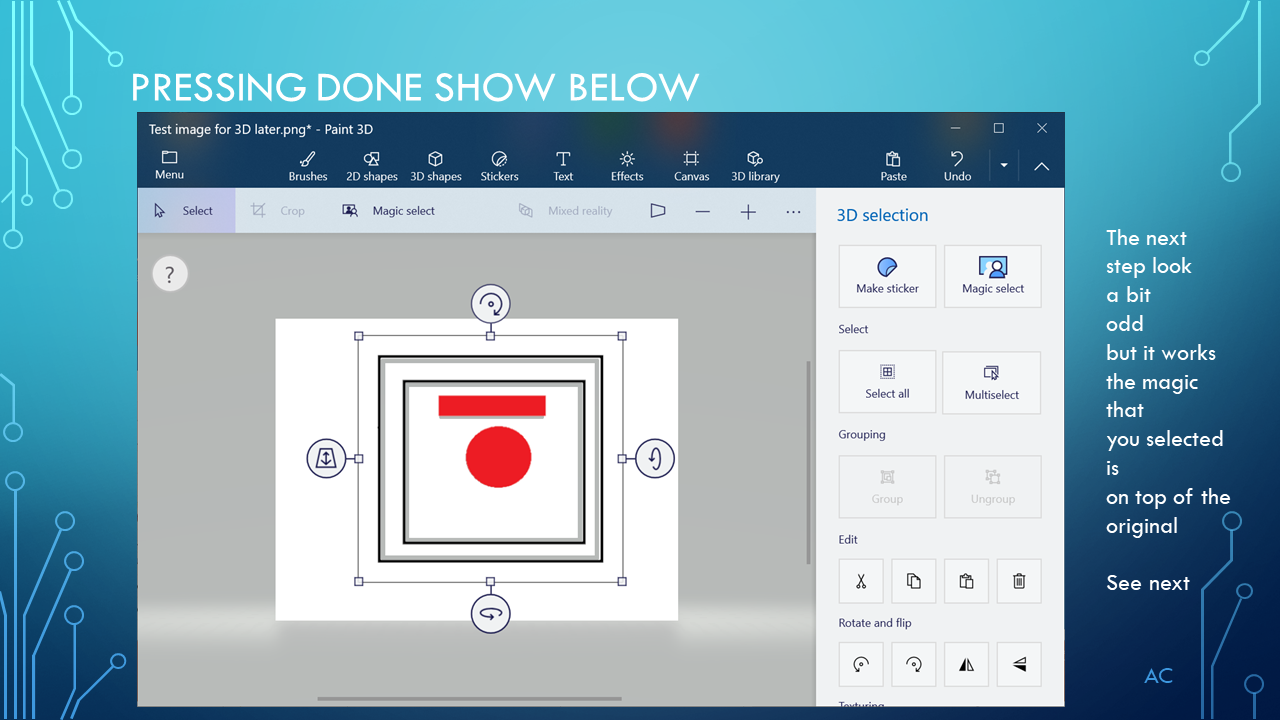Open the Stickers panel
Image resolution: width=1280 pixels, height=720 pixels.
499,165
